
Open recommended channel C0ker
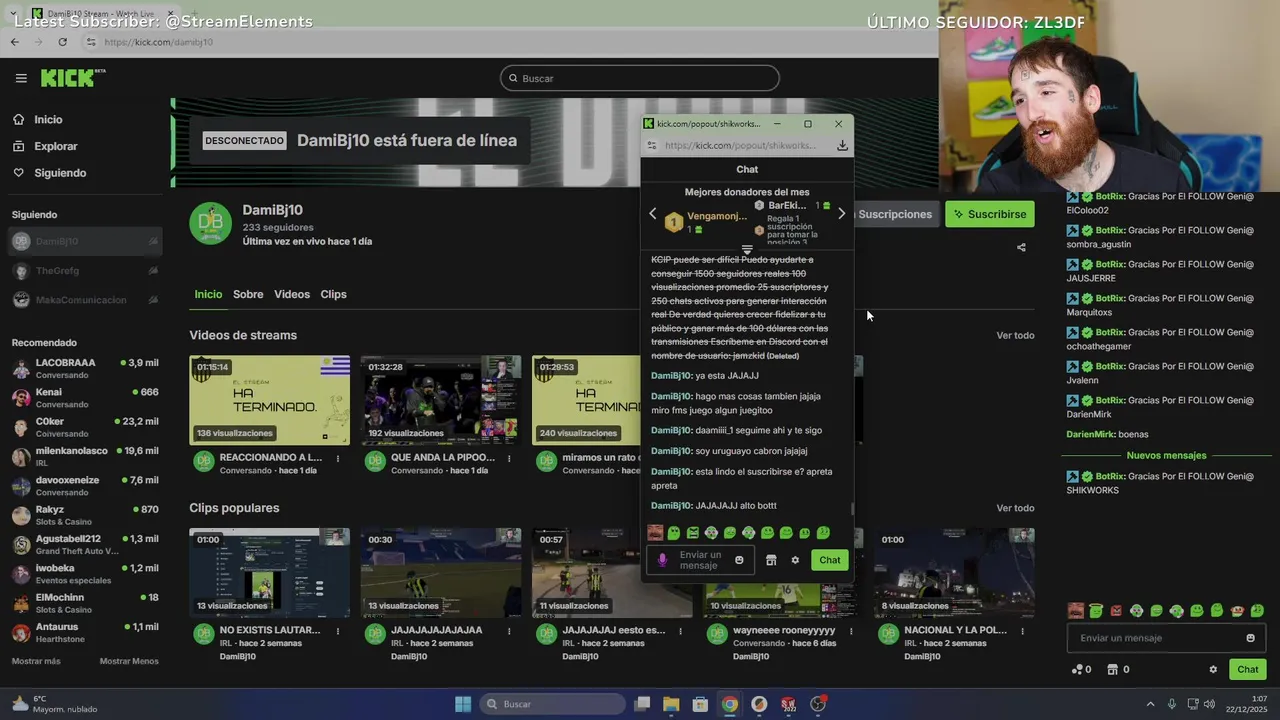click(x=85, y=427)
